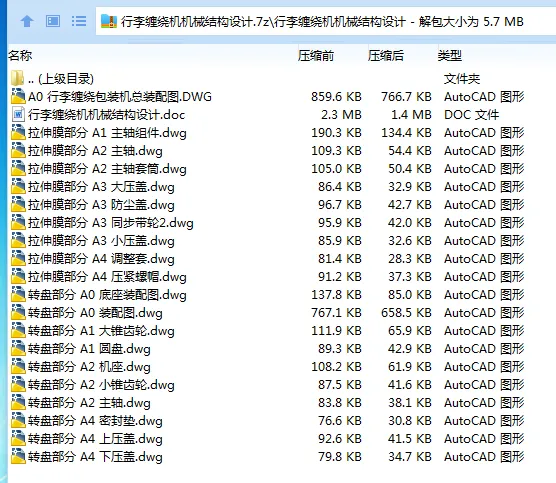This screenshot has height=483, width=556.
Task: Click icon of 转盘部分 A2 机座.dwg
Action: 18,367
